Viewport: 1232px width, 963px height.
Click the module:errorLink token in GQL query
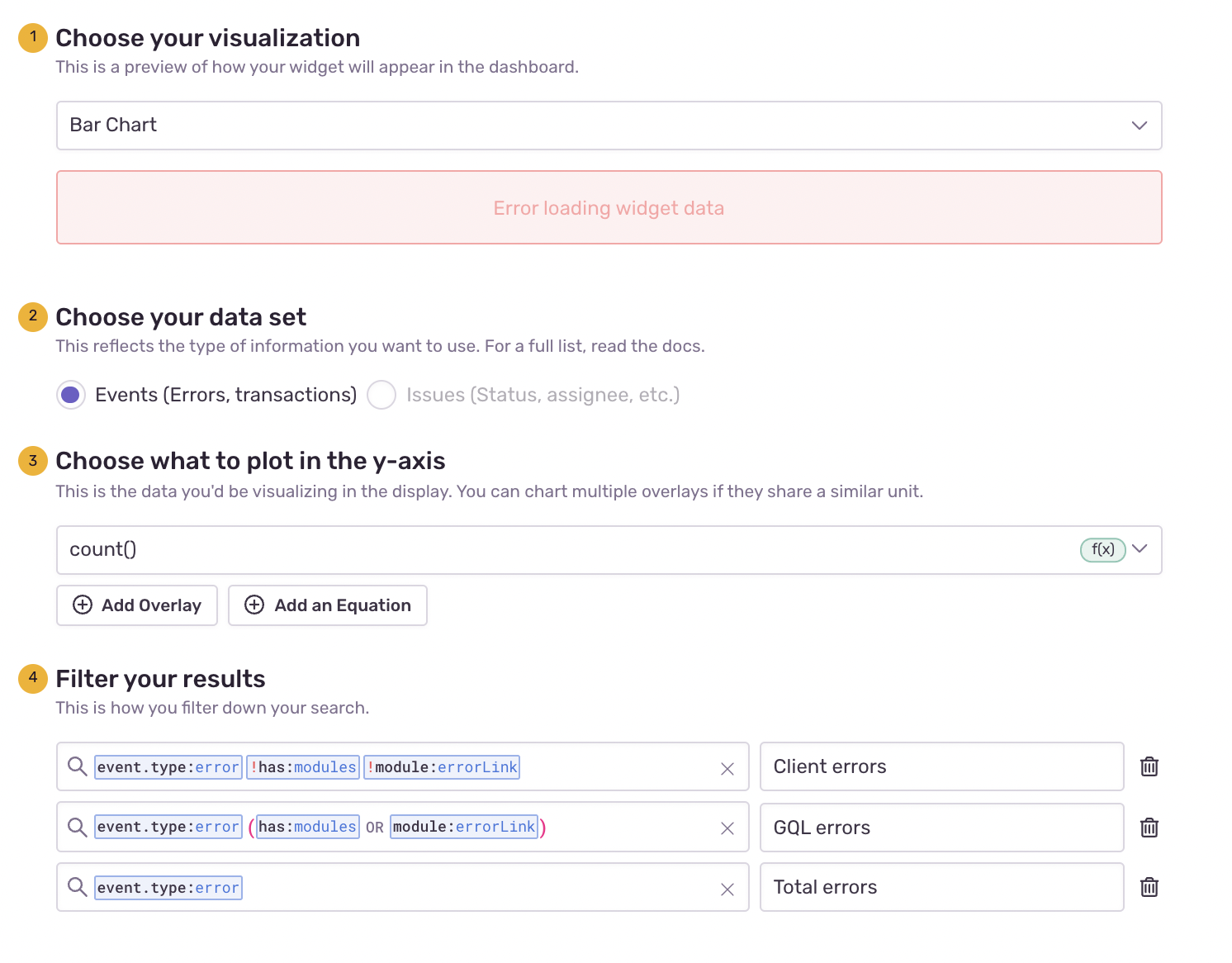click(464, 827)
